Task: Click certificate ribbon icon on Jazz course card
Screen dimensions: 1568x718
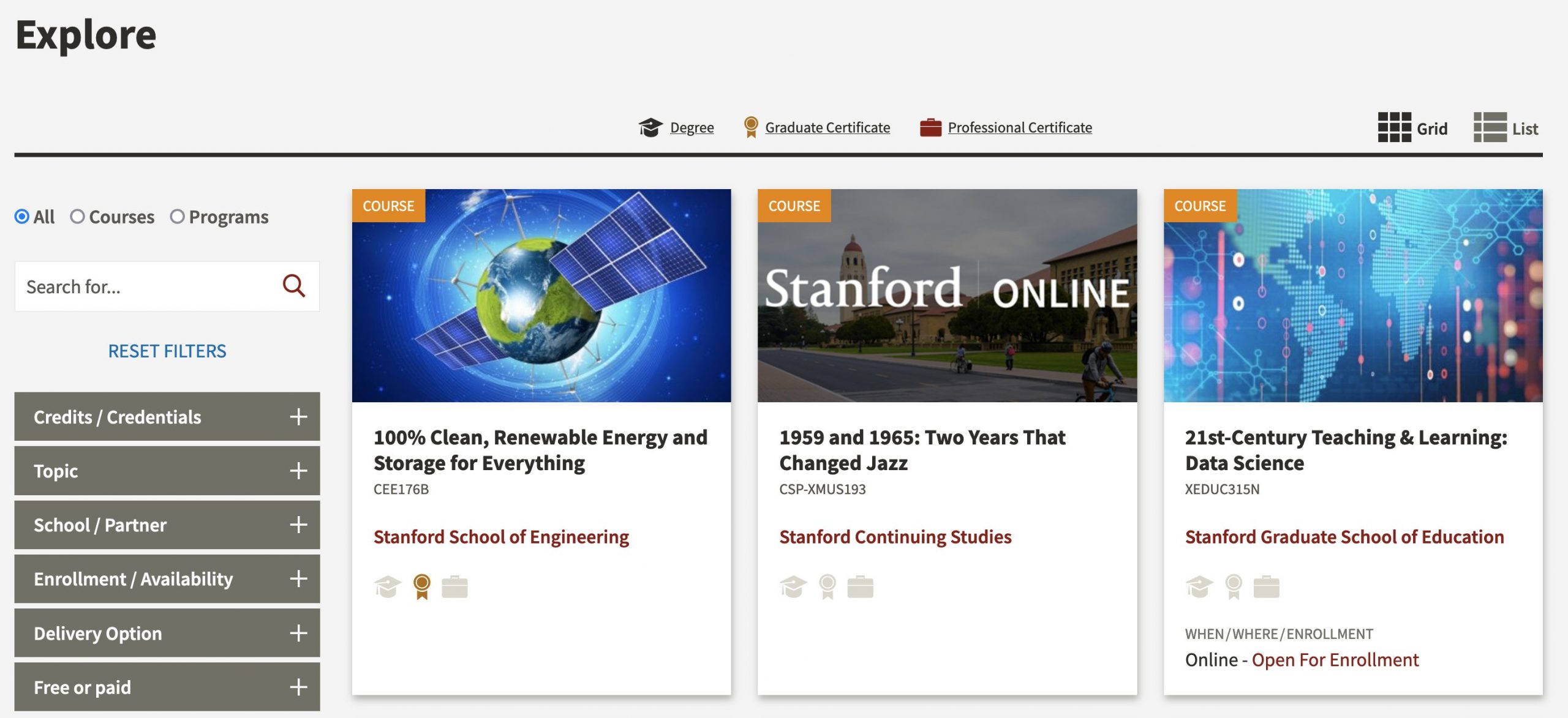Action: click(827, 587)
